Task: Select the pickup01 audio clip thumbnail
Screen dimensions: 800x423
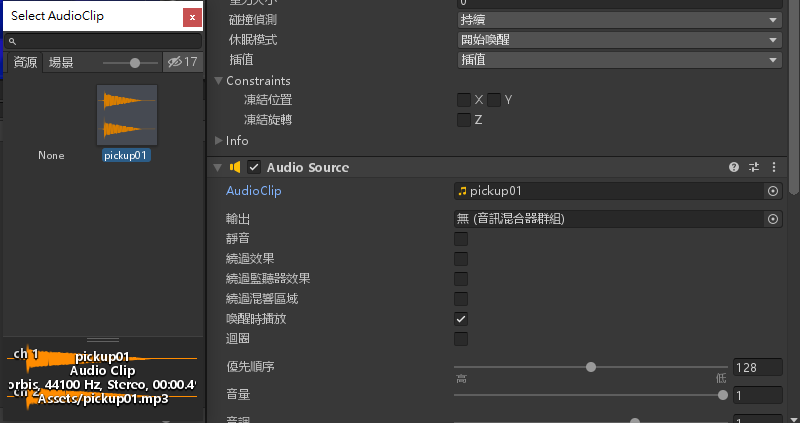Action: [126, 115]
